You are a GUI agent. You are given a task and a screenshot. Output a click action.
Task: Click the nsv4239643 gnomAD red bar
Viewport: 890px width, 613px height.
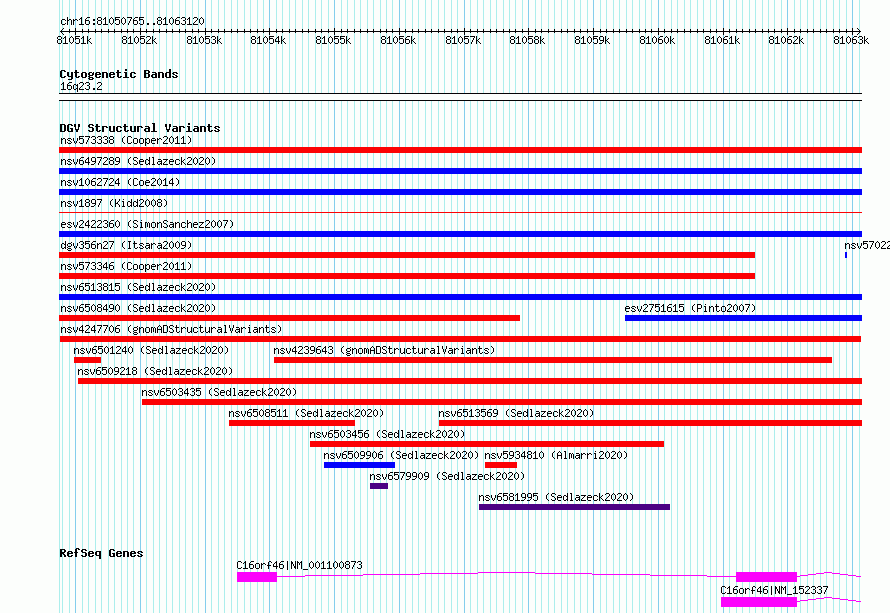click(x=553, y=360)
